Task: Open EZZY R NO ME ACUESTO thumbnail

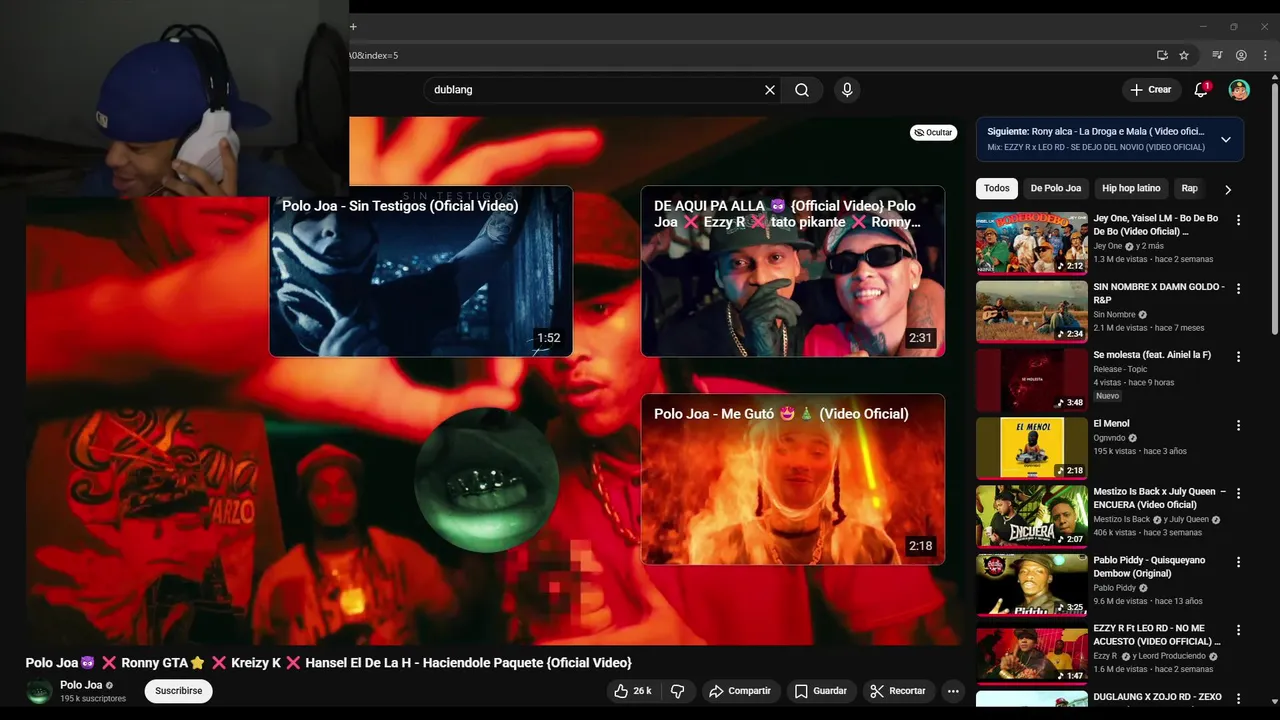Action: 1031,654
